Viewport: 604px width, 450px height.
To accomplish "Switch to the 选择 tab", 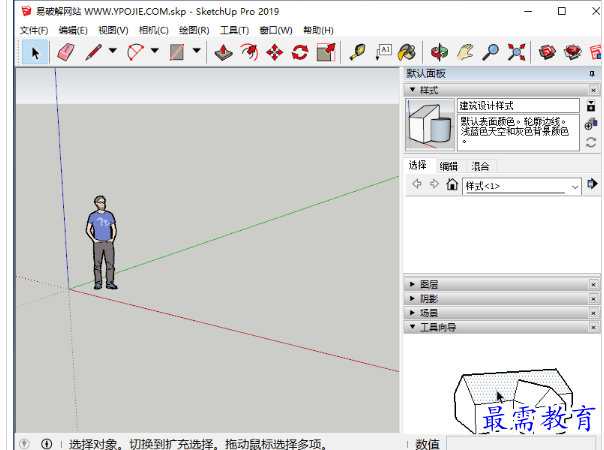I will [418, 165].
